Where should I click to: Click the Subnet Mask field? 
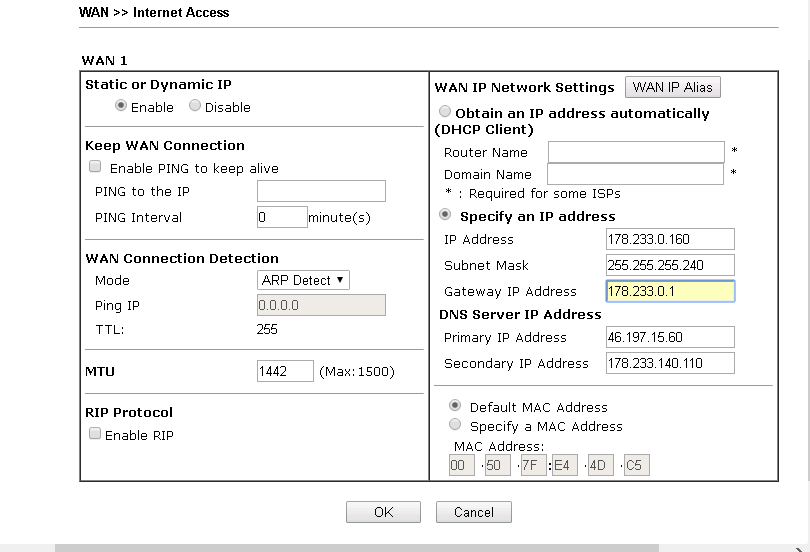670,265
